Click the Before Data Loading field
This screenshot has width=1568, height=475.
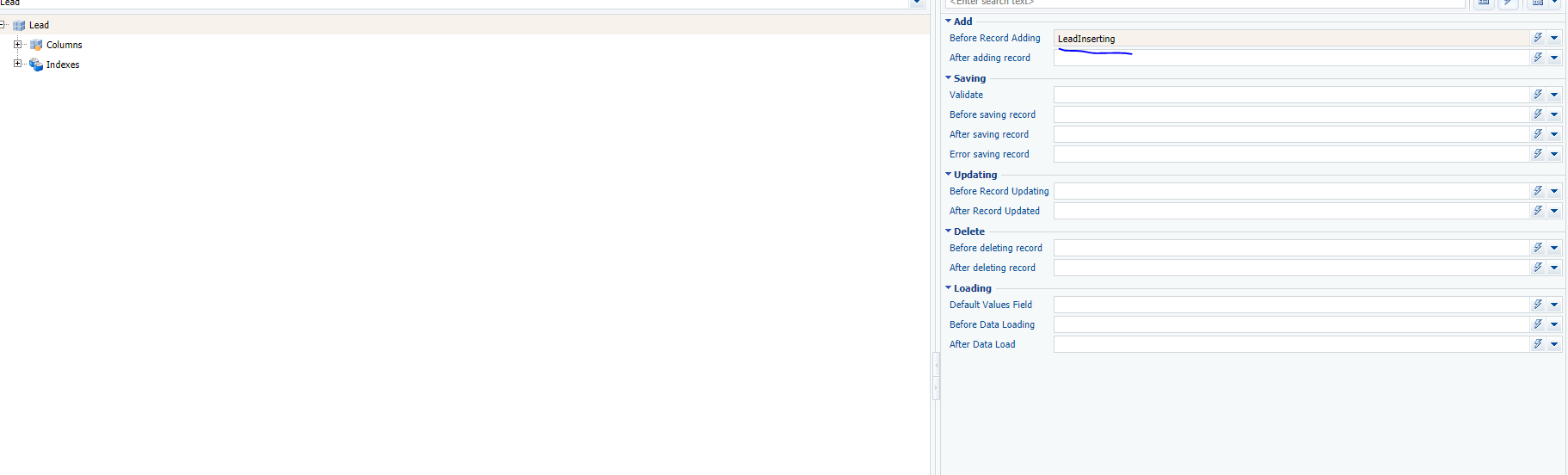point(1291,324)
